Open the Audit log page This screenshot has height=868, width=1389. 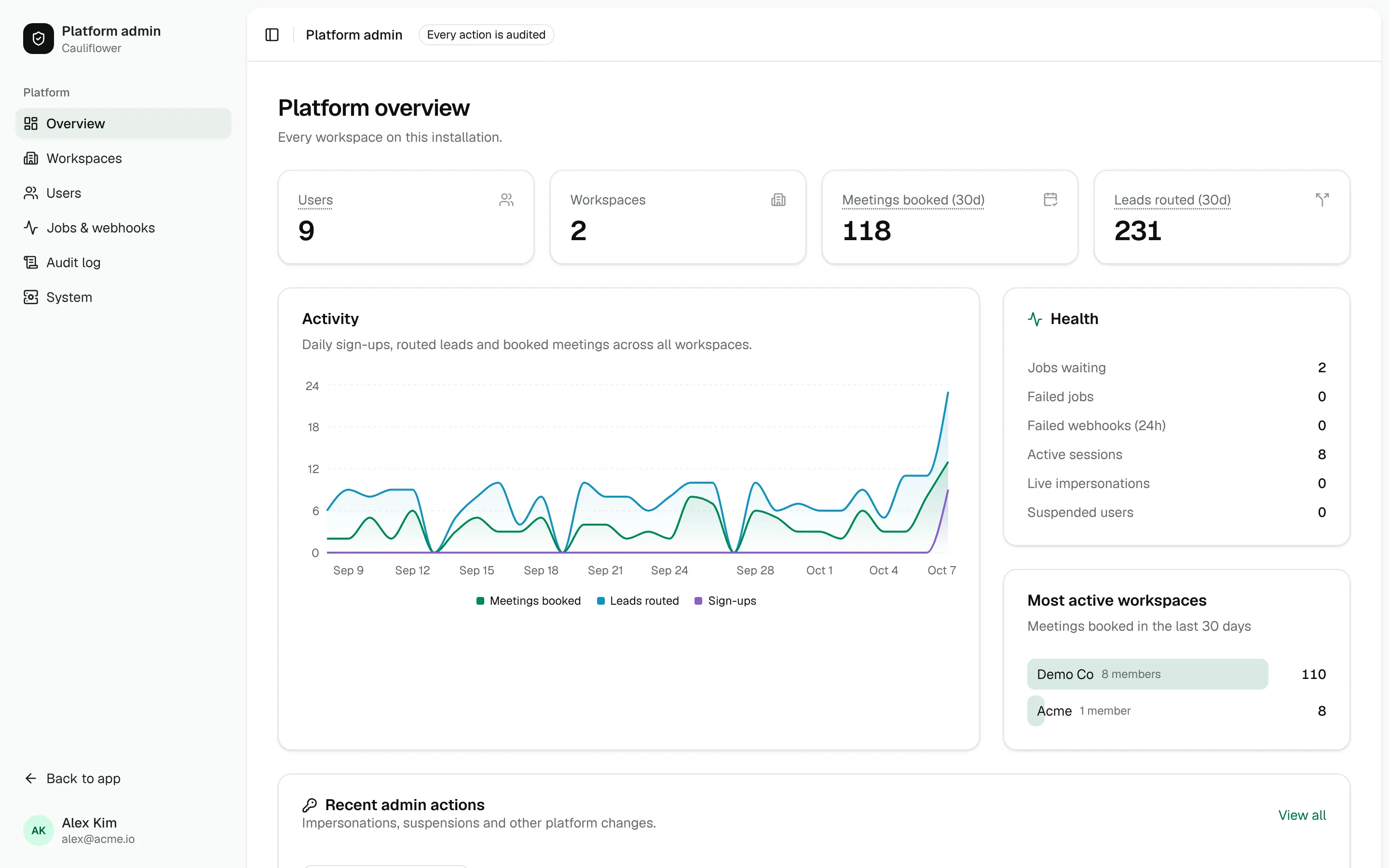click(x=123, y=262)
